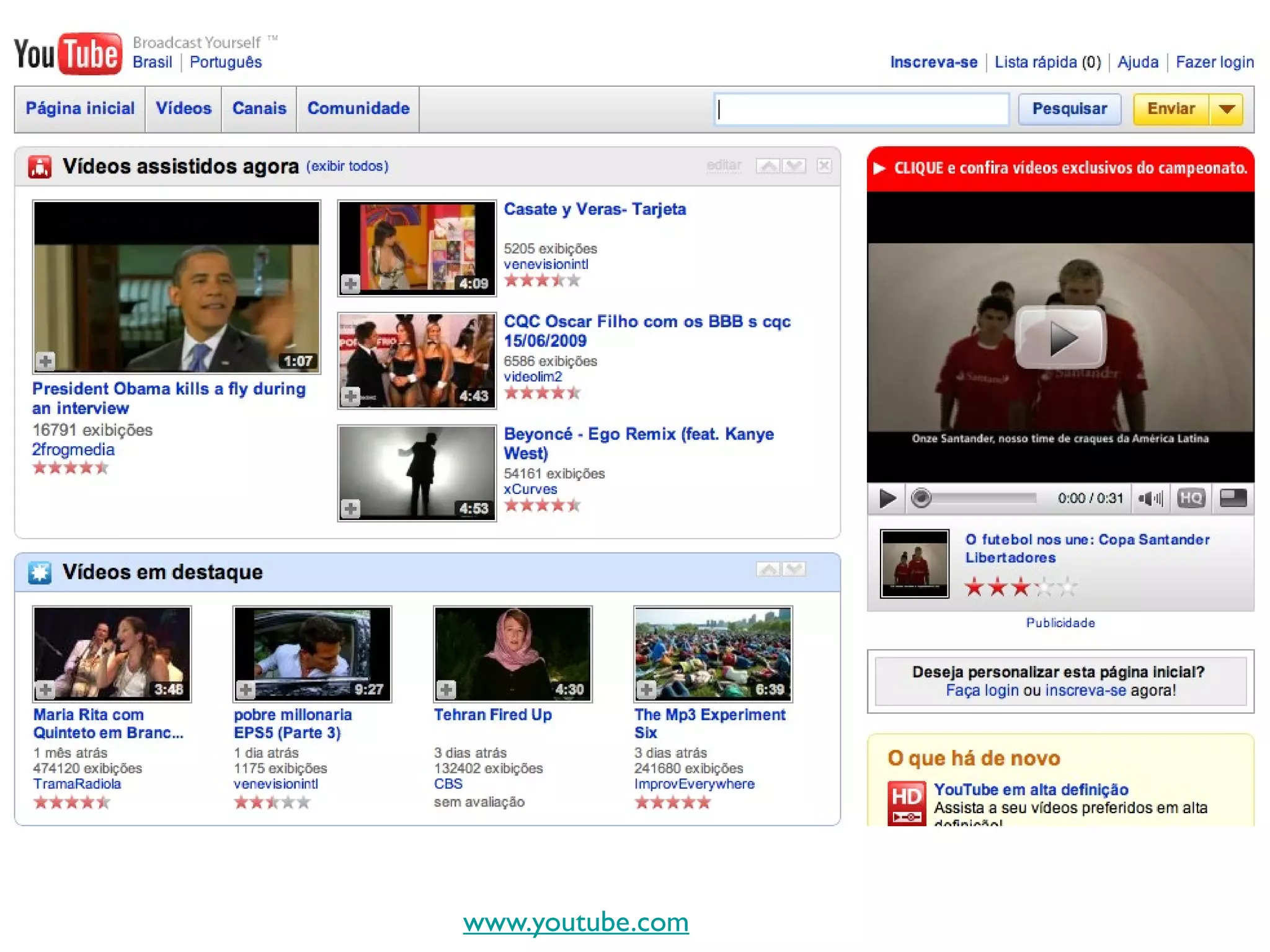Image resolution: width=1270 pixels, height=952 pixels.
Task: Open Maria Rita com Quinteto title link
Action: click(108, 723)
